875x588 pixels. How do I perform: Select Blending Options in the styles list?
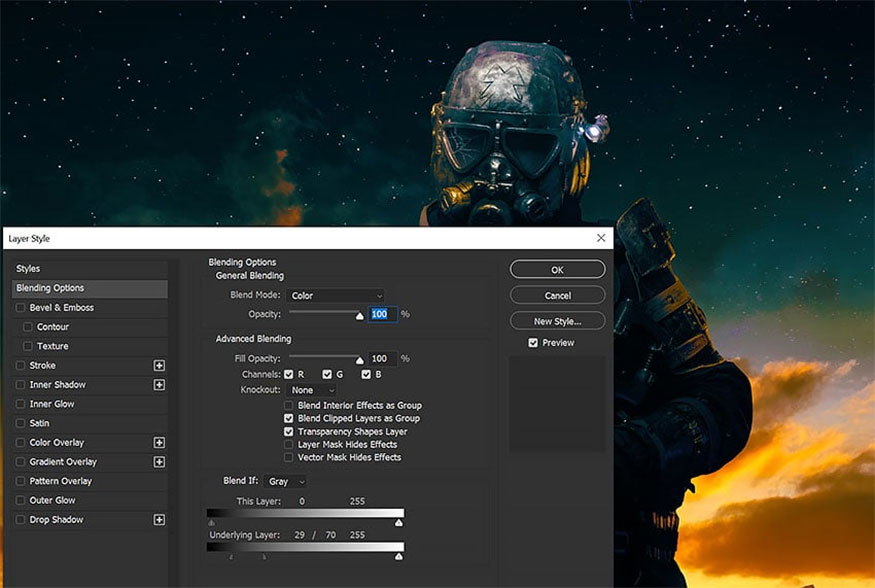pos(89,288)
